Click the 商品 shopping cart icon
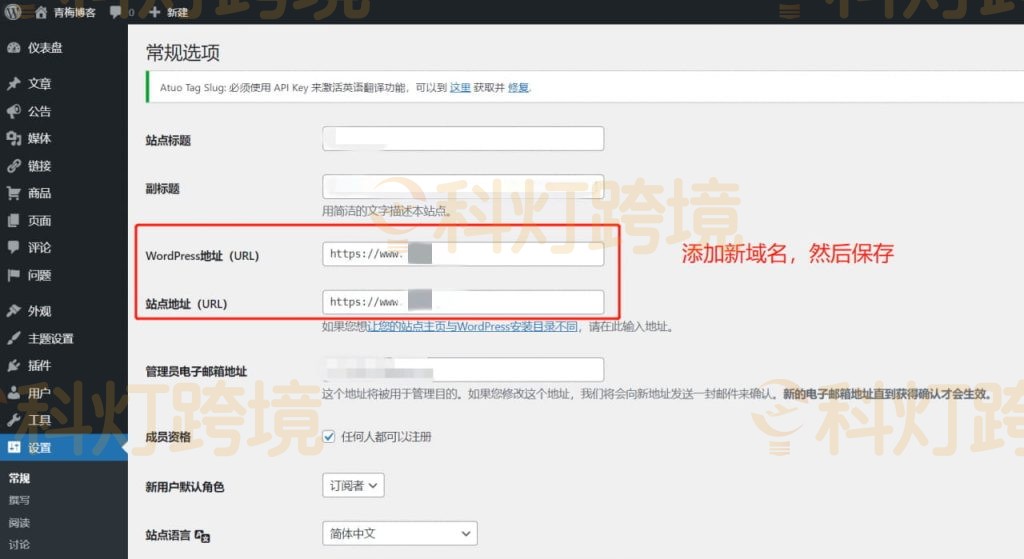The width and height of the screenshot is (1024, 559). pos(13,193)
